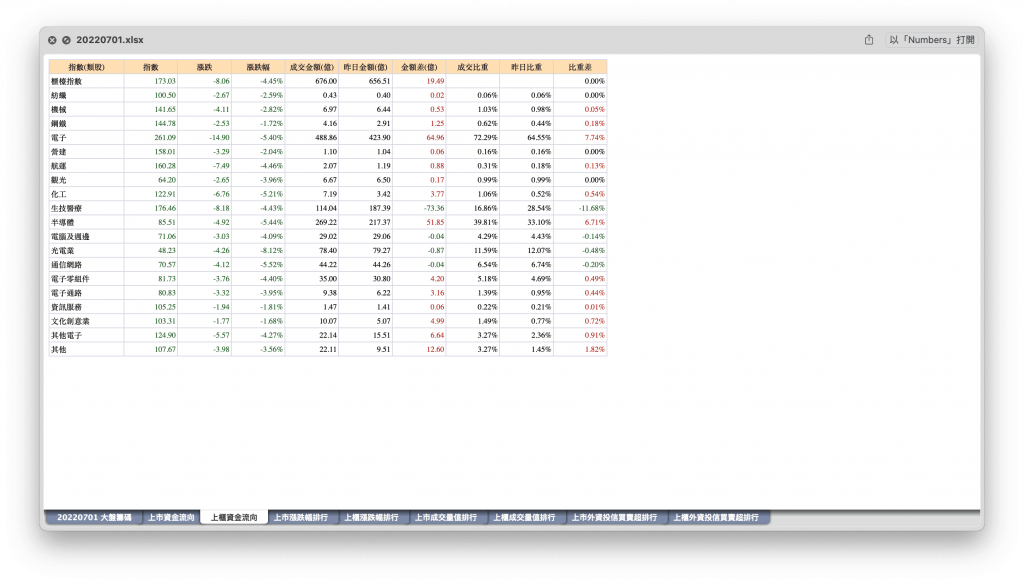Select the 電子零組件 row label
This screenshot has height=583, width=1024.
point(71,279)
